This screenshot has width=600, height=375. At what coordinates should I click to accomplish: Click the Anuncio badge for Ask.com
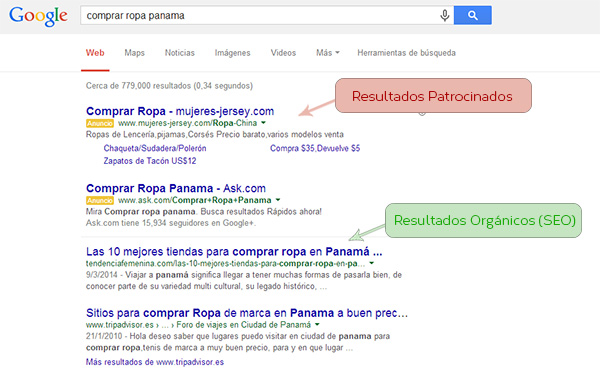(99, 200)
